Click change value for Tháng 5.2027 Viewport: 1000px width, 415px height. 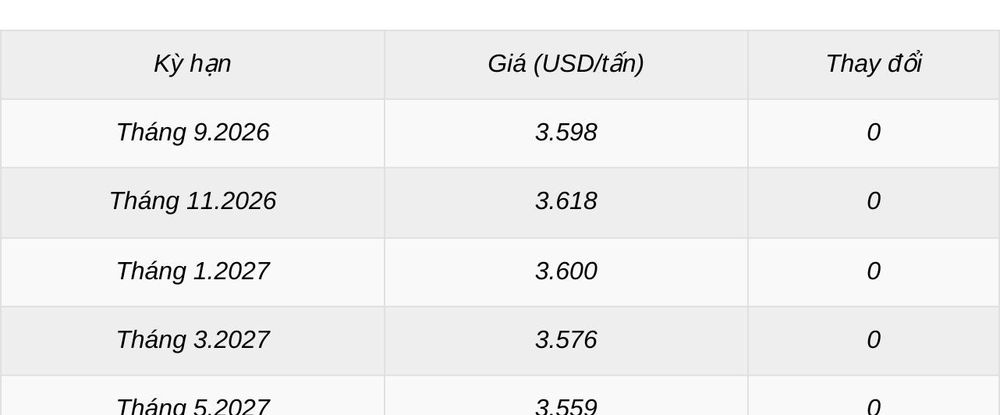pyautogui.click(x=874, y=406)
